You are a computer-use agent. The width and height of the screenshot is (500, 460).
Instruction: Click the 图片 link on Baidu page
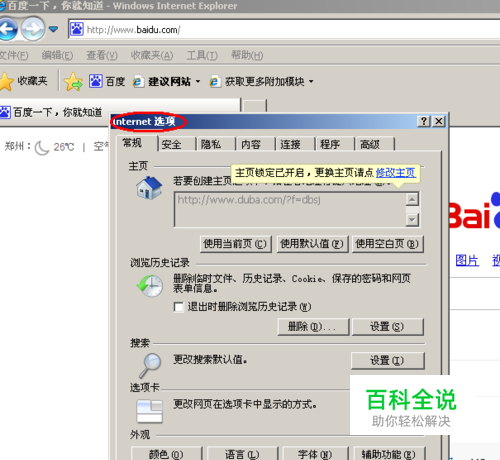coord(467,261)
